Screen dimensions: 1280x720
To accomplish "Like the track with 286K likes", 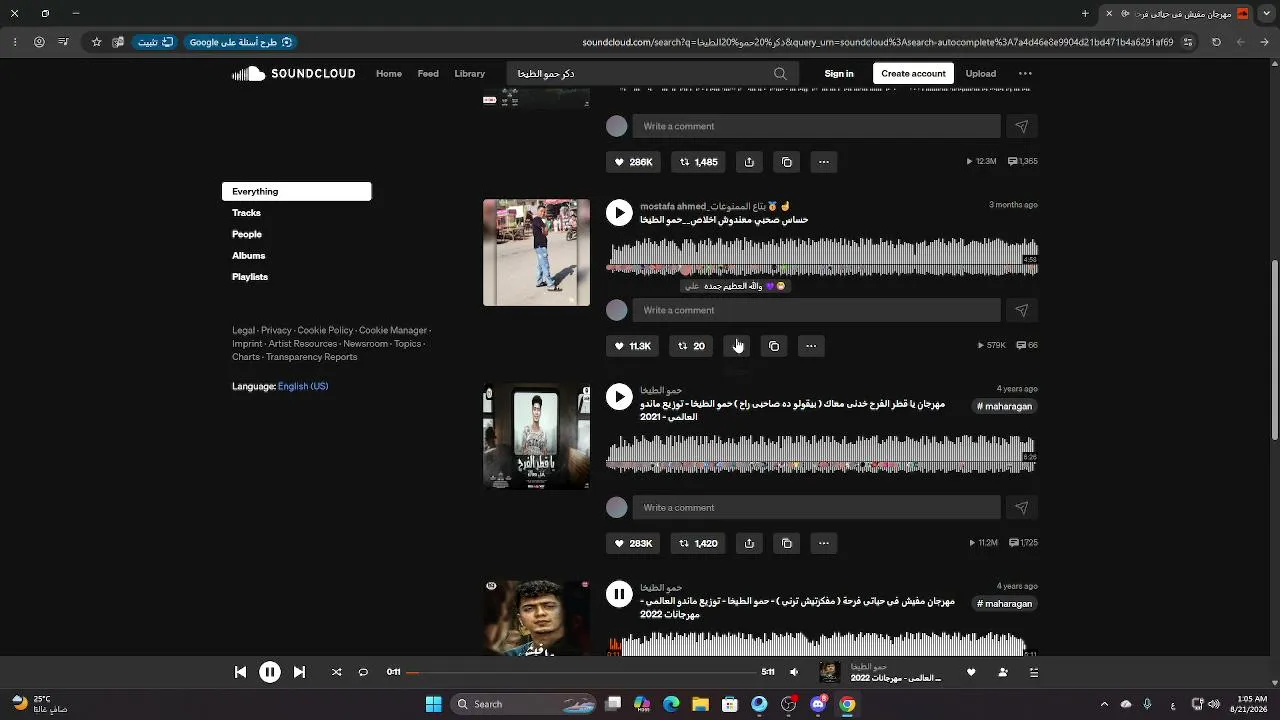I will click(x=634, y=162).
